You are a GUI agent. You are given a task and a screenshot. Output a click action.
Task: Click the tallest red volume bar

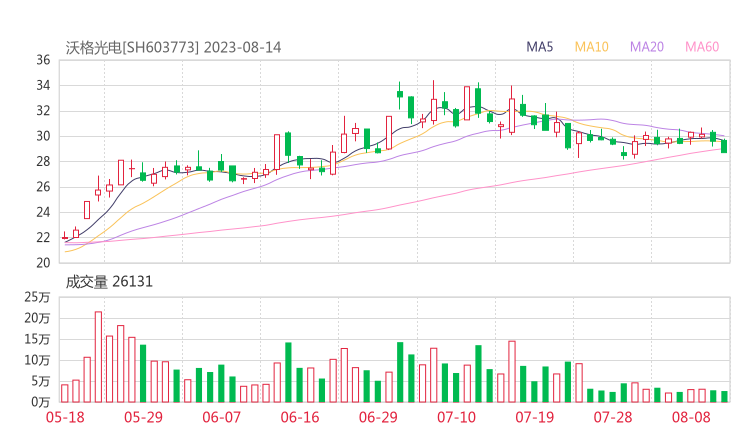tap(98, 356)
